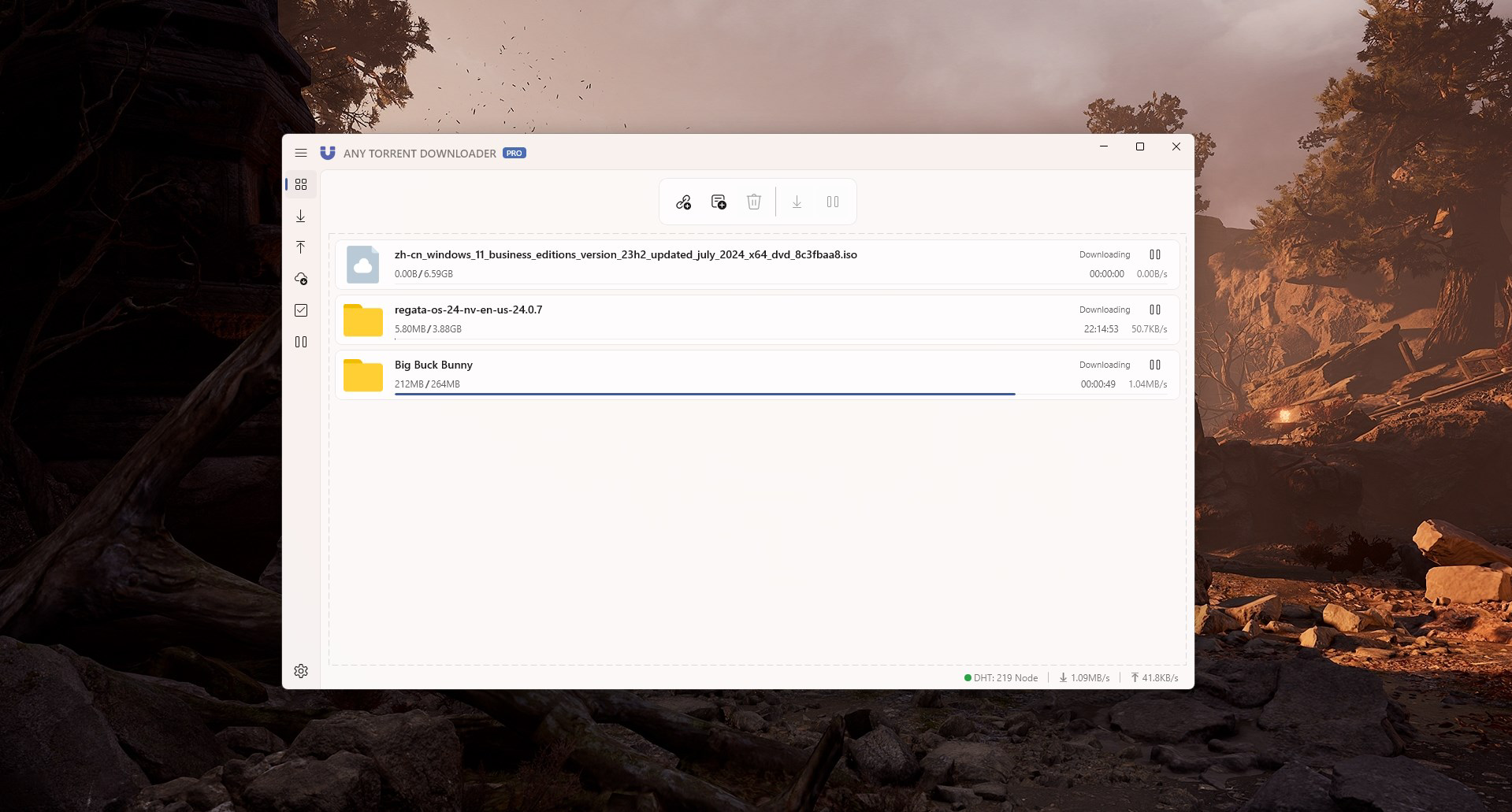Click the Big Buck Bunny folder icon

point(362,375)
